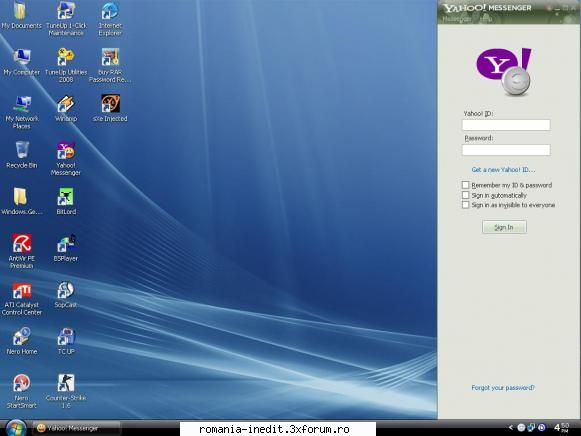Open the Messenger menu in Yahoo window
Viewport: 581px width, 436px height.
[456, 19]
